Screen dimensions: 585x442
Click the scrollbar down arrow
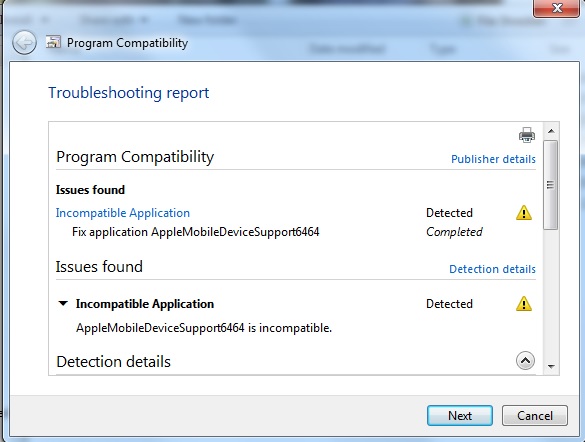click(x=551, y=367)
